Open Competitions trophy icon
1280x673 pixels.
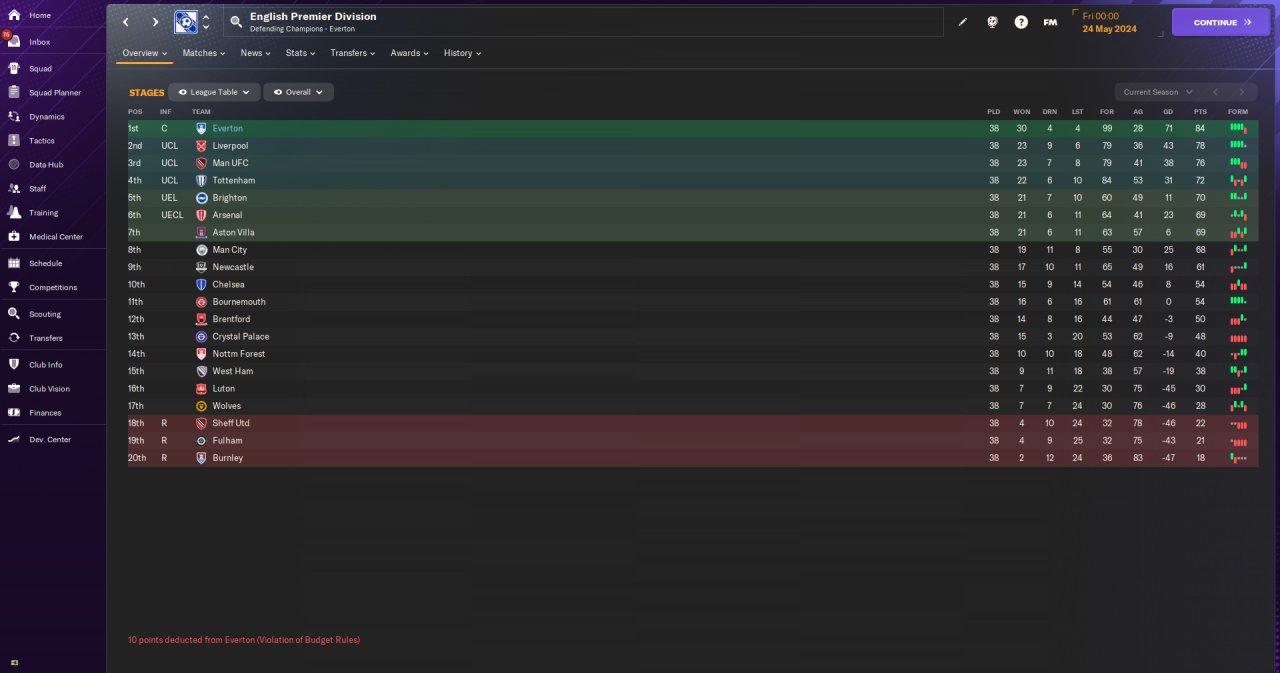click(14, 288)
